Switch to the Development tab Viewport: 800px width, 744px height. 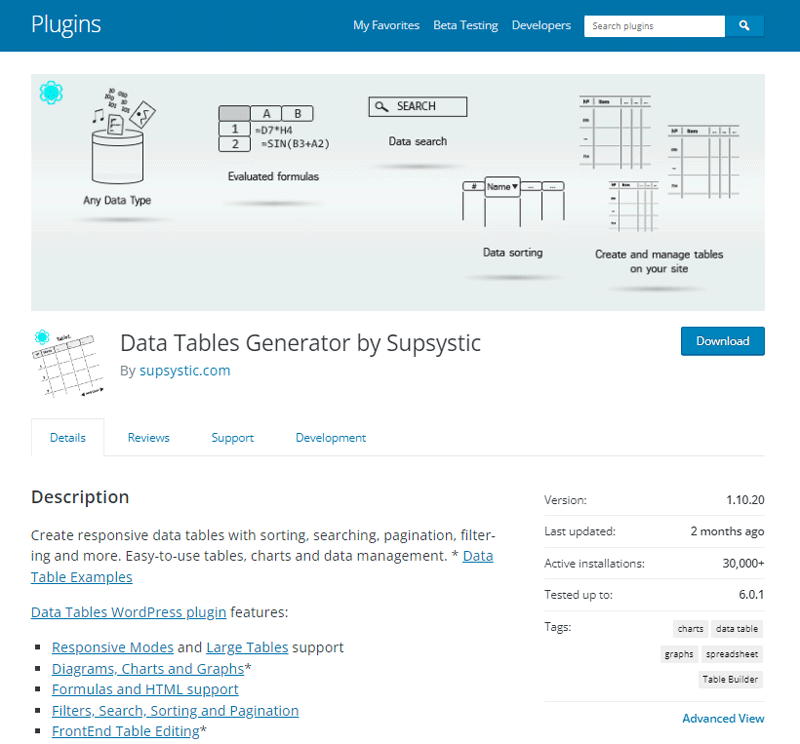[331, 438]
